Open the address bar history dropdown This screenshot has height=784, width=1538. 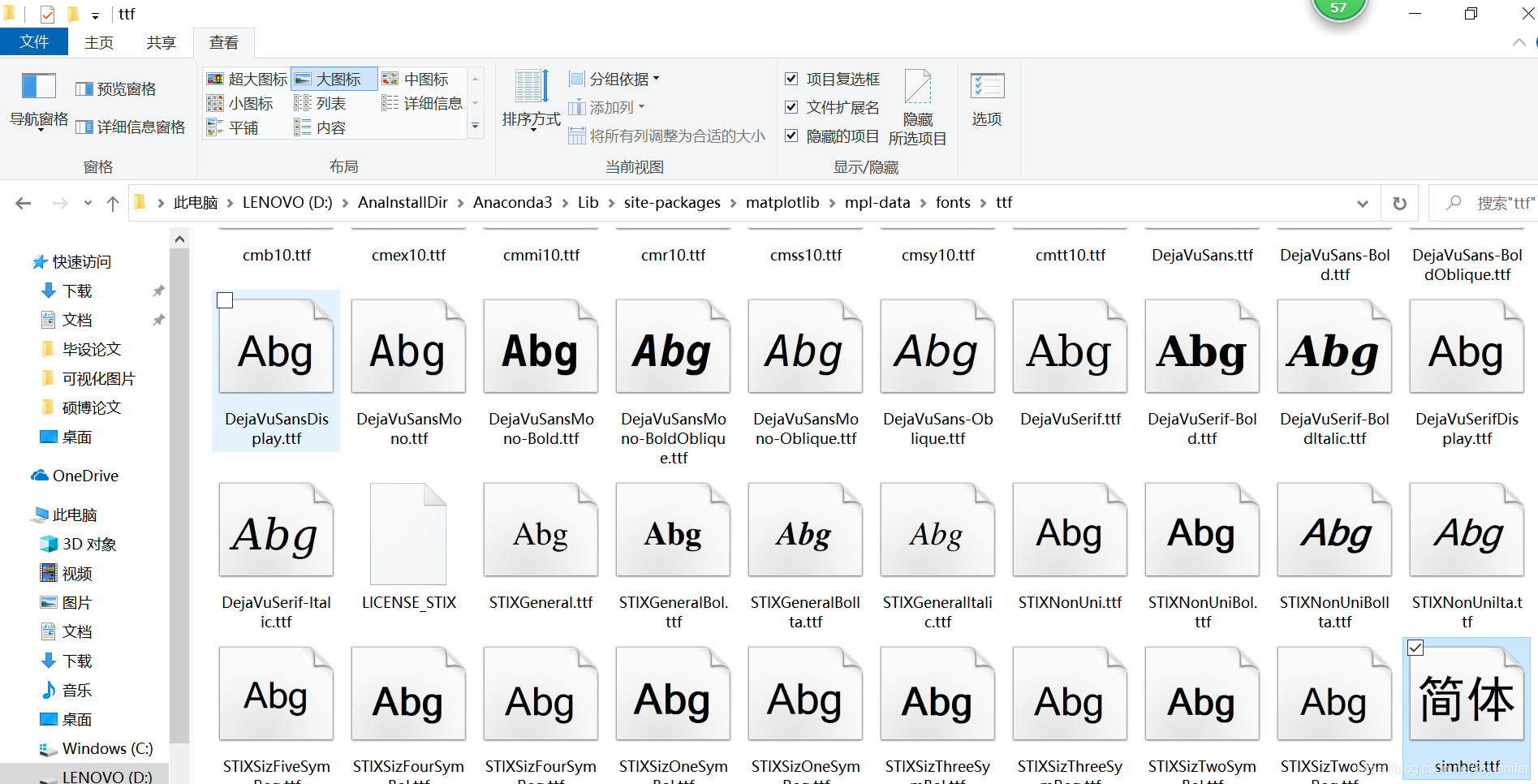pyautogui.click(x=1362, y=202)
